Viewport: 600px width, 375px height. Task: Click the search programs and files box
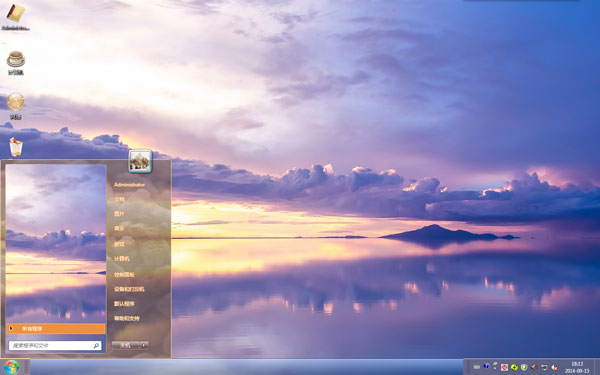pos(55,346)
